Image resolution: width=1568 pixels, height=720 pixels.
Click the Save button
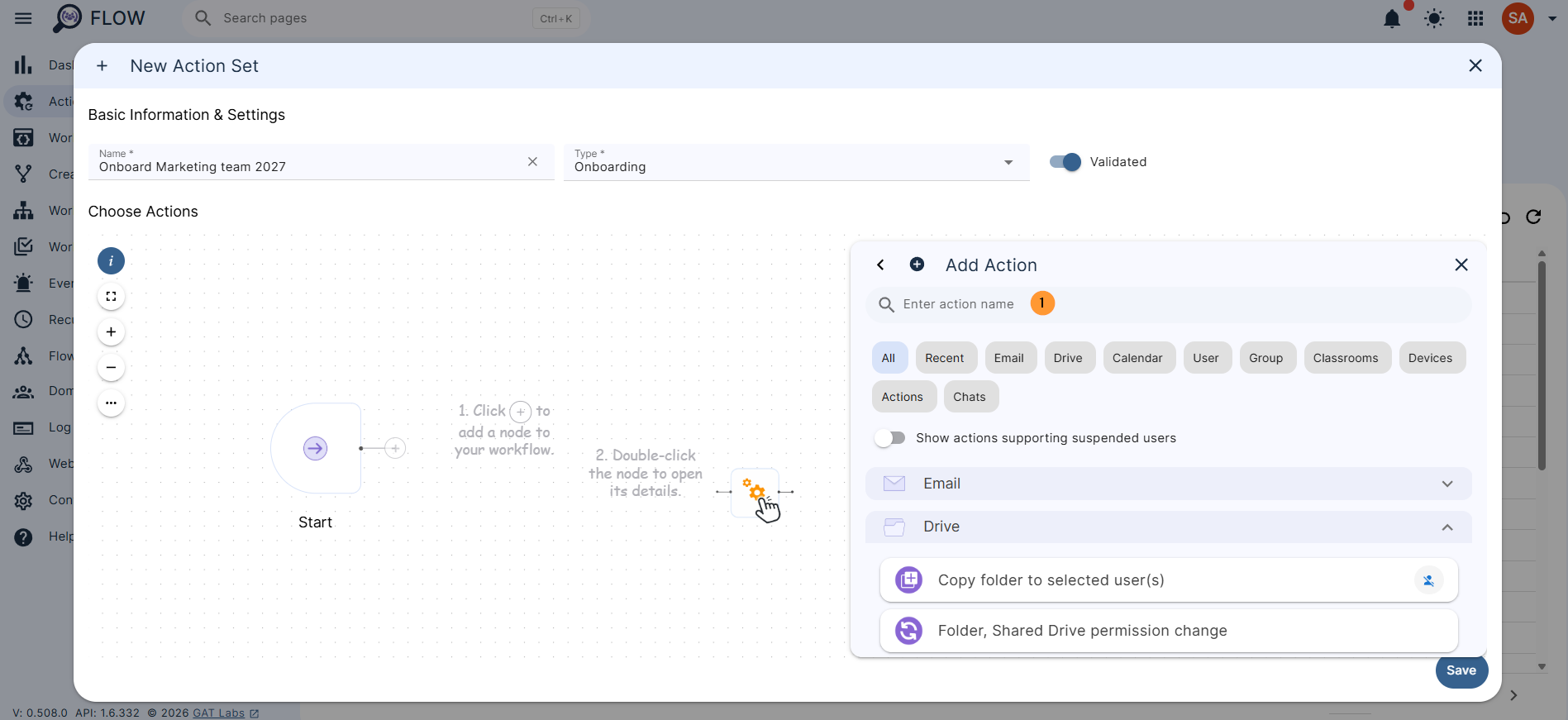tap(1461, 670)
